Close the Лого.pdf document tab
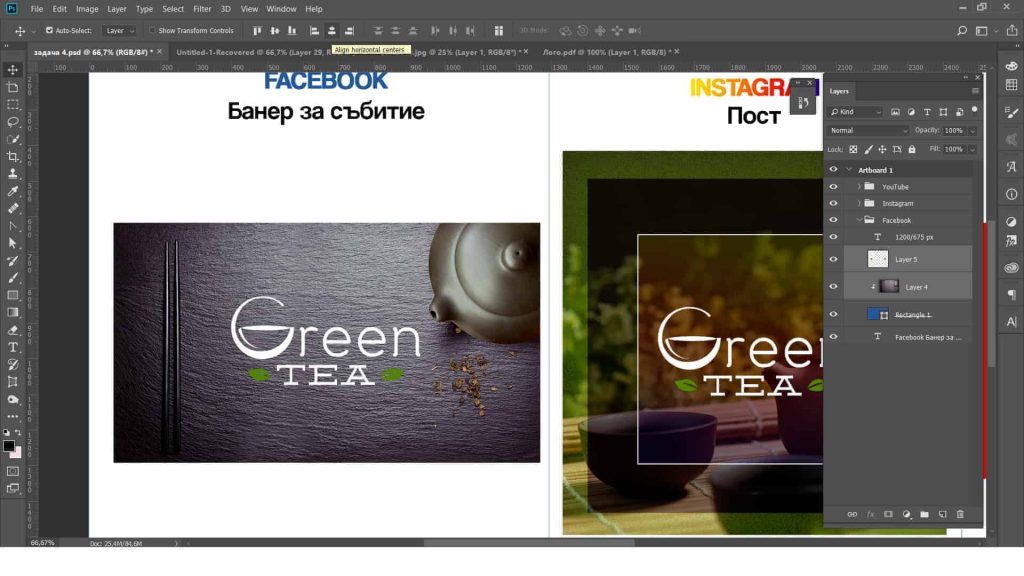This screenshot has width=1024, height=576. coord(677,52)
